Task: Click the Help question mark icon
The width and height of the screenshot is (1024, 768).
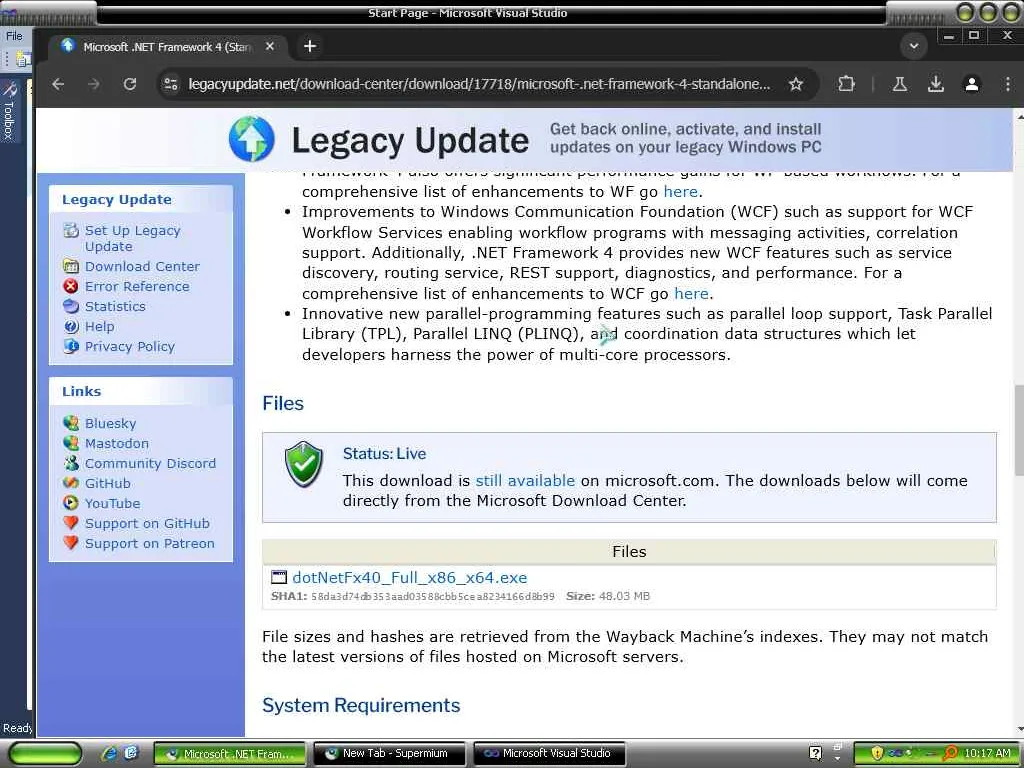Action: [x=71, y=327]
